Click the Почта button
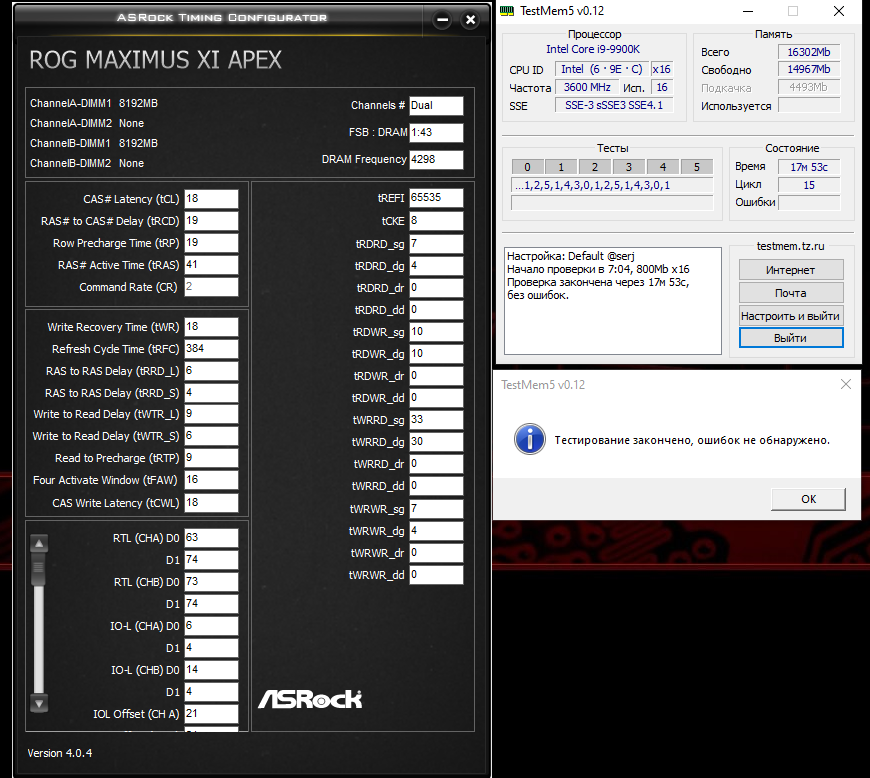This screenshot has width=870, height=778. [x=791, y=293]
